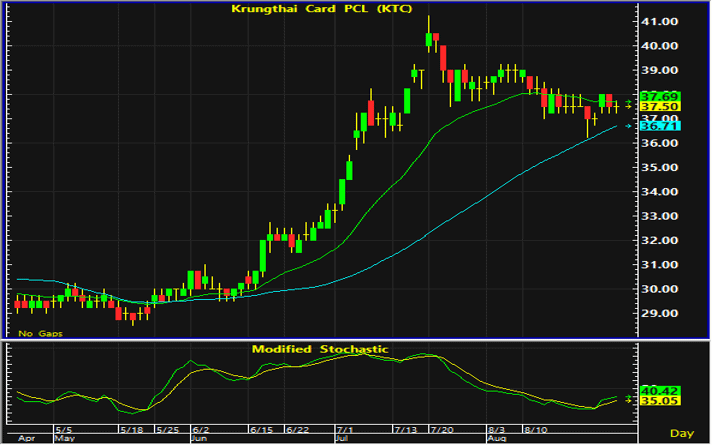The height and width of the screenshot is (445, 712).
Task: Click the 6/22 date axis marker
Action: pyautogui.click(x=298, y=430)
